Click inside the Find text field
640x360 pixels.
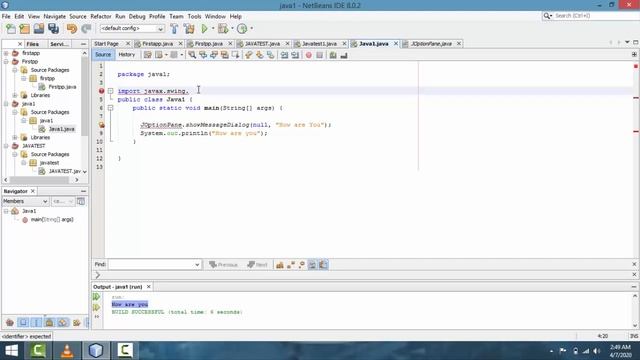tap(151, 264)
